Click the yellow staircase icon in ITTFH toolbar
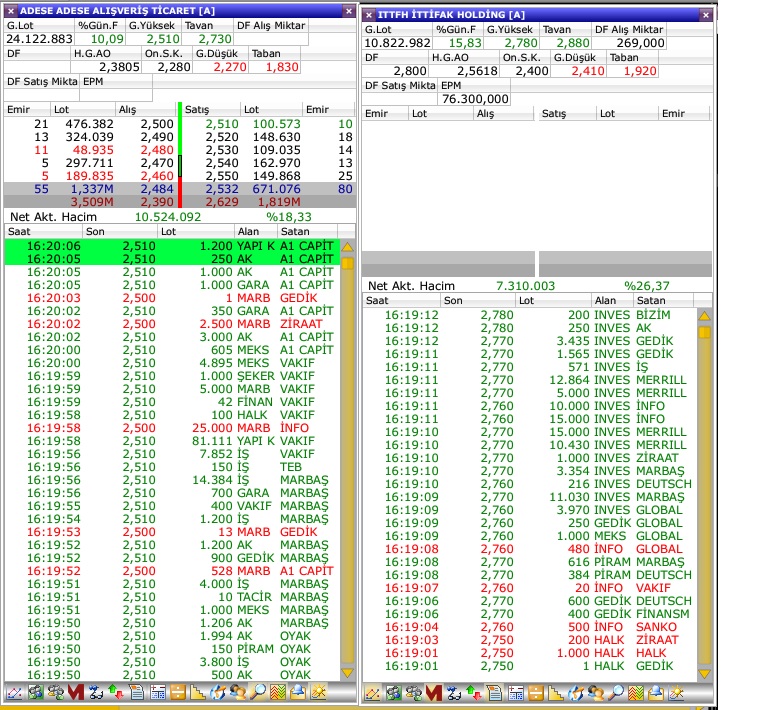Viewport: 768px width, 710px height. [x=555, y=693]
